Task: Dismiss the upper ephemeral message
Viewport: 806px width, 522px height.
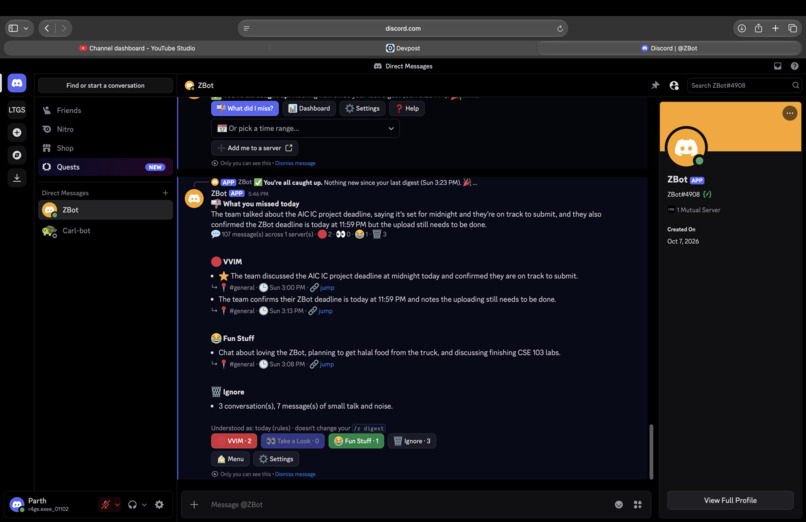Action: (x=295, y=163)
